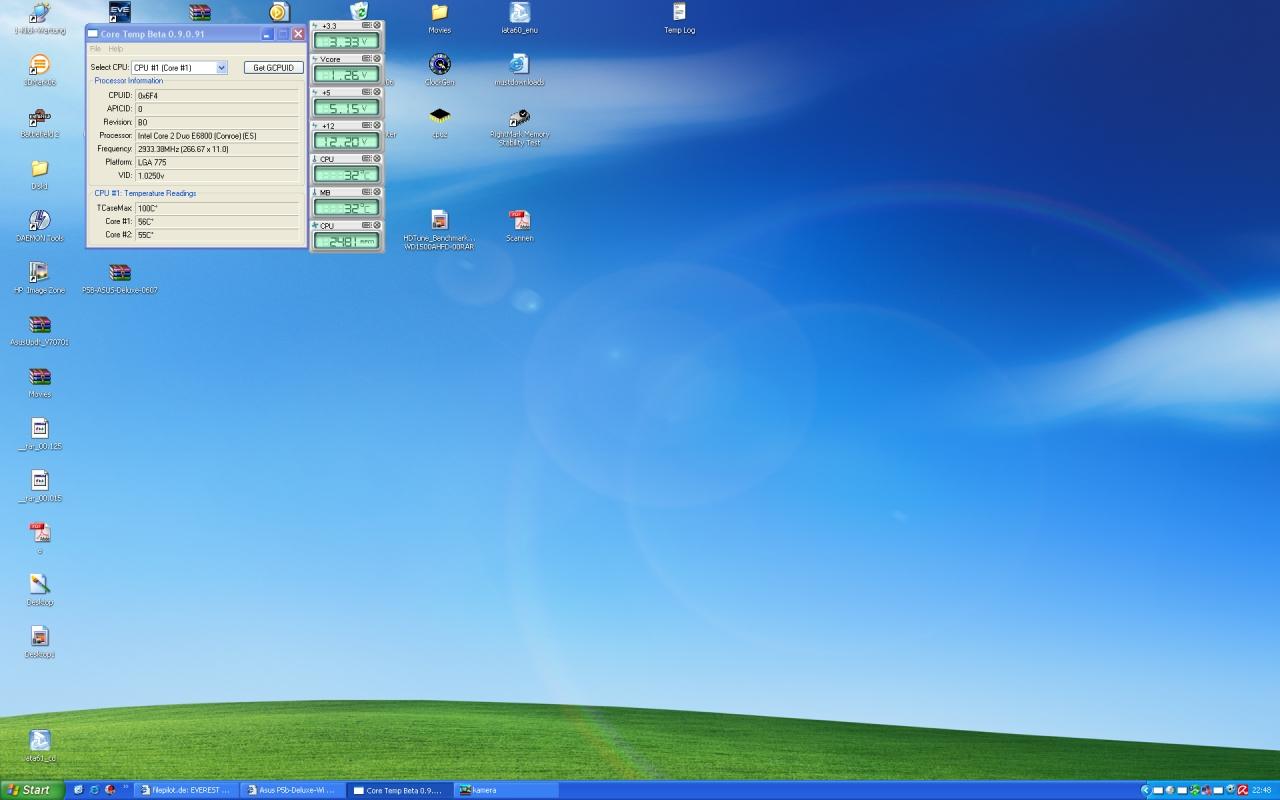Select the Battlefield 2 desktop icon
Screen dimensions: 1280x800
pos(40,122)
